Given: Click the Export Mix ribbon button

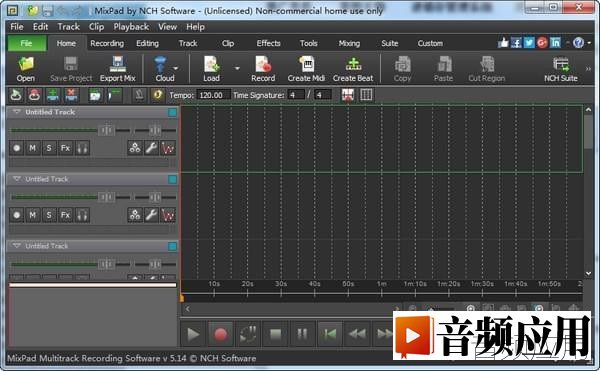Looking at the screenshot, I should click(117, 69).
